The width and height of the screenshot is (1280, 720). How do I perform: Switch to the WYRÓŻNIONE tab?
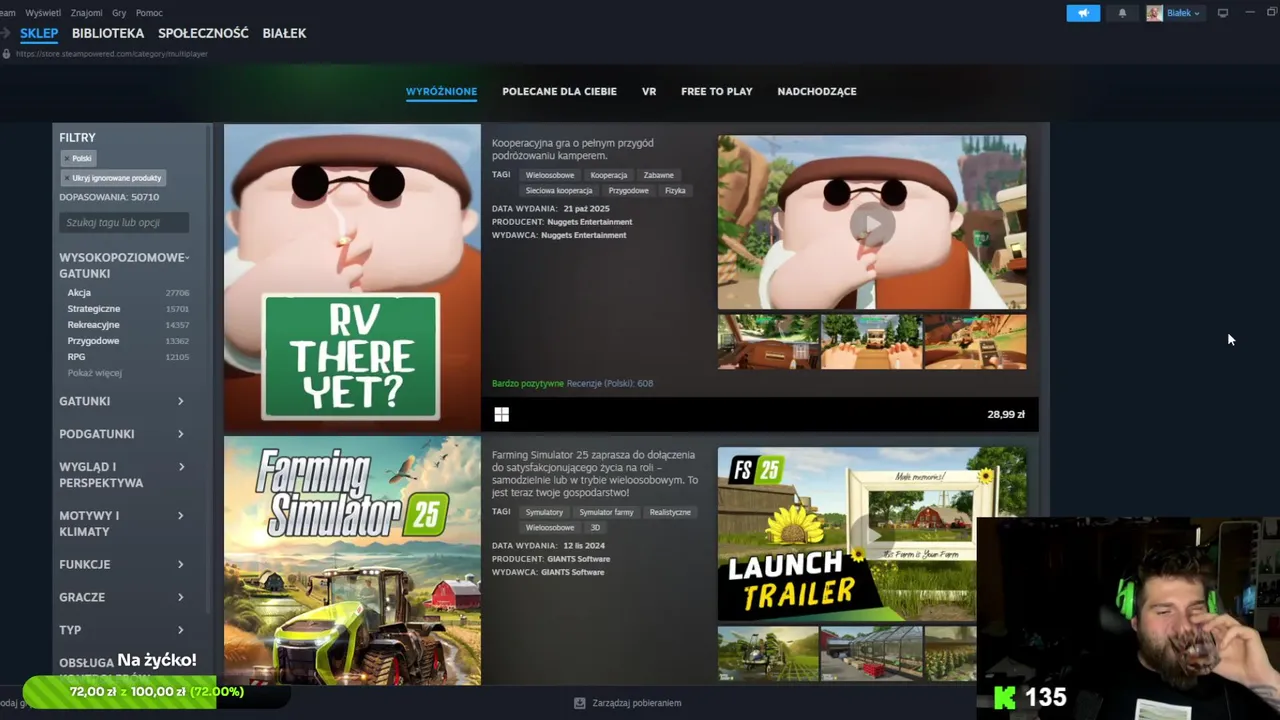click(x=441, y=91)
